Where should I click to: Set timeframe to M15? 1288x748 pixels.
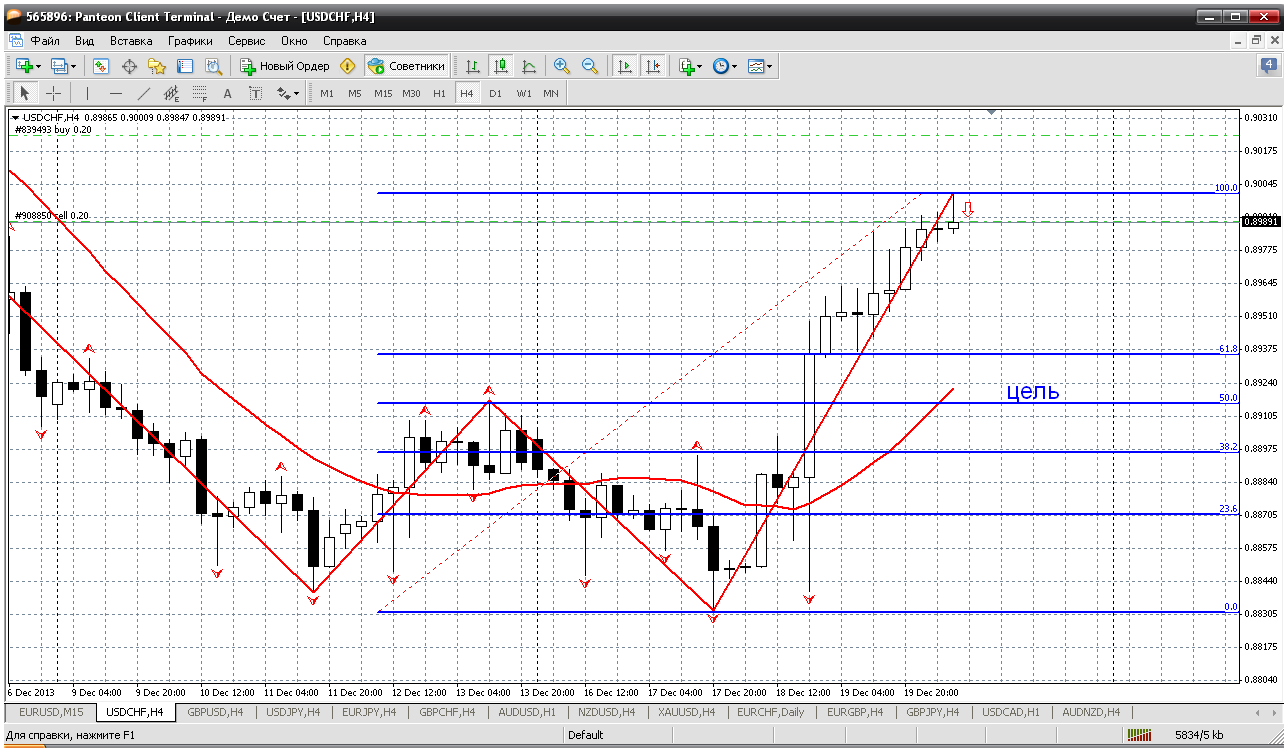click(x=383, y=93)
